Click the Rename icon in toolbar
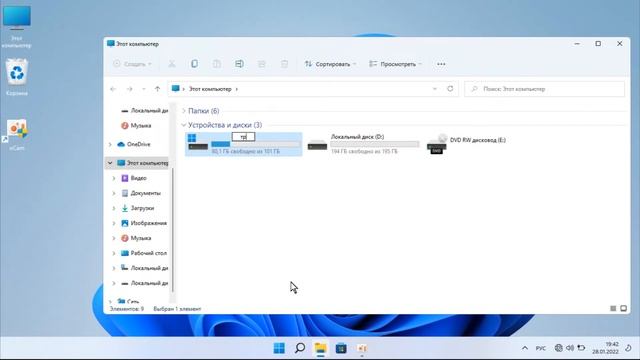 (x=239, y=64)
